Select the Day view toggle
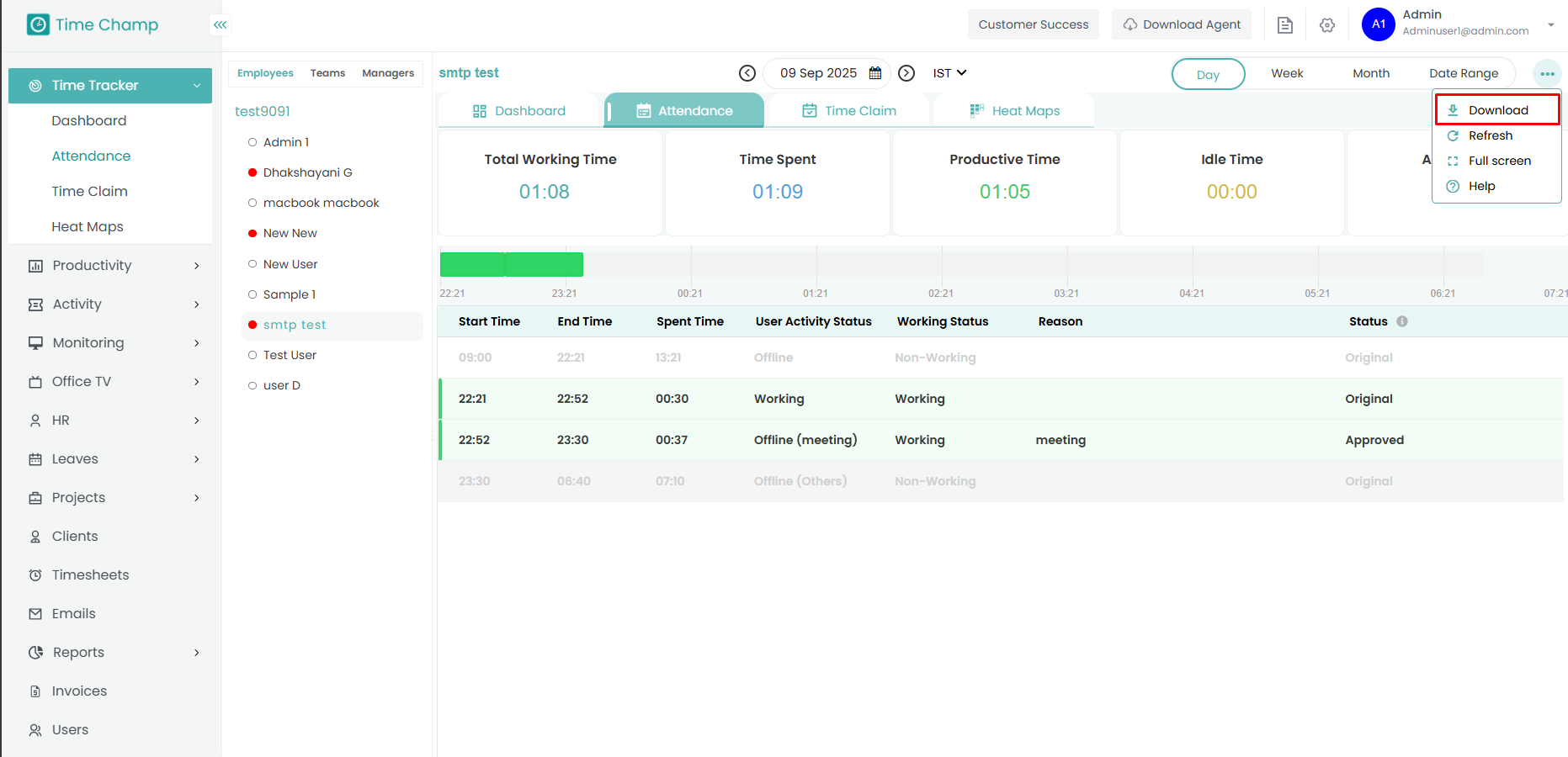The width and height of the screenshot is (1568, 757). [x=1208, y=74]
